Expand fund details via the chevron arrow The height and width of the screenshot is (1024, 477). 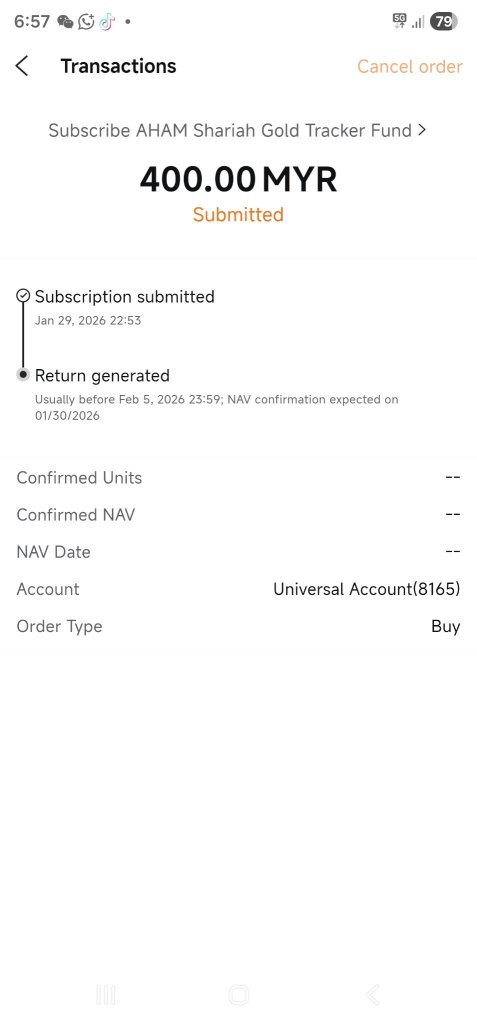coord(421,130)
